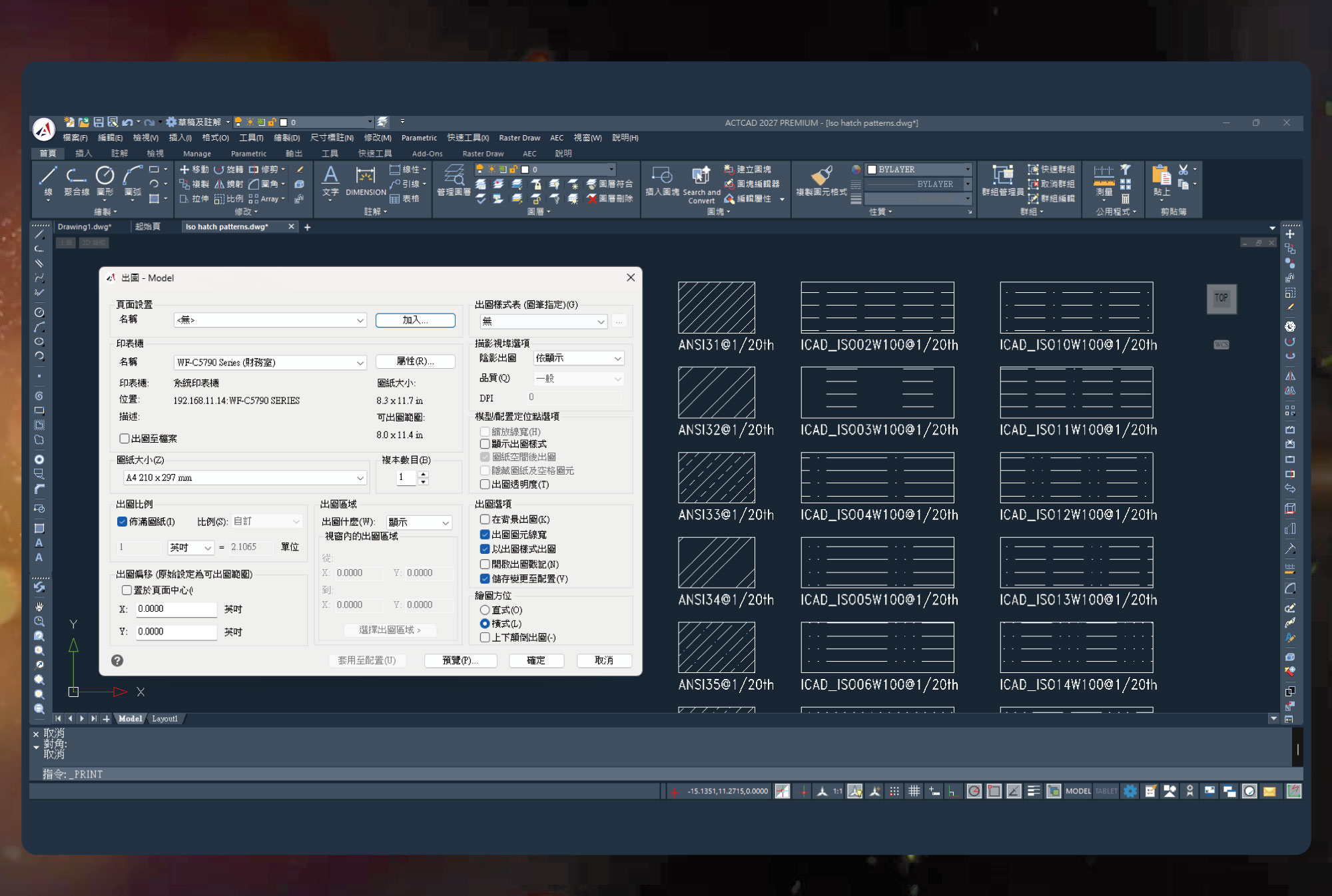The width and height of the screenshot is (1332, 896).
Task: Choose the Text (文字) tool in ribbon
Action: click(x=330, y=181)
